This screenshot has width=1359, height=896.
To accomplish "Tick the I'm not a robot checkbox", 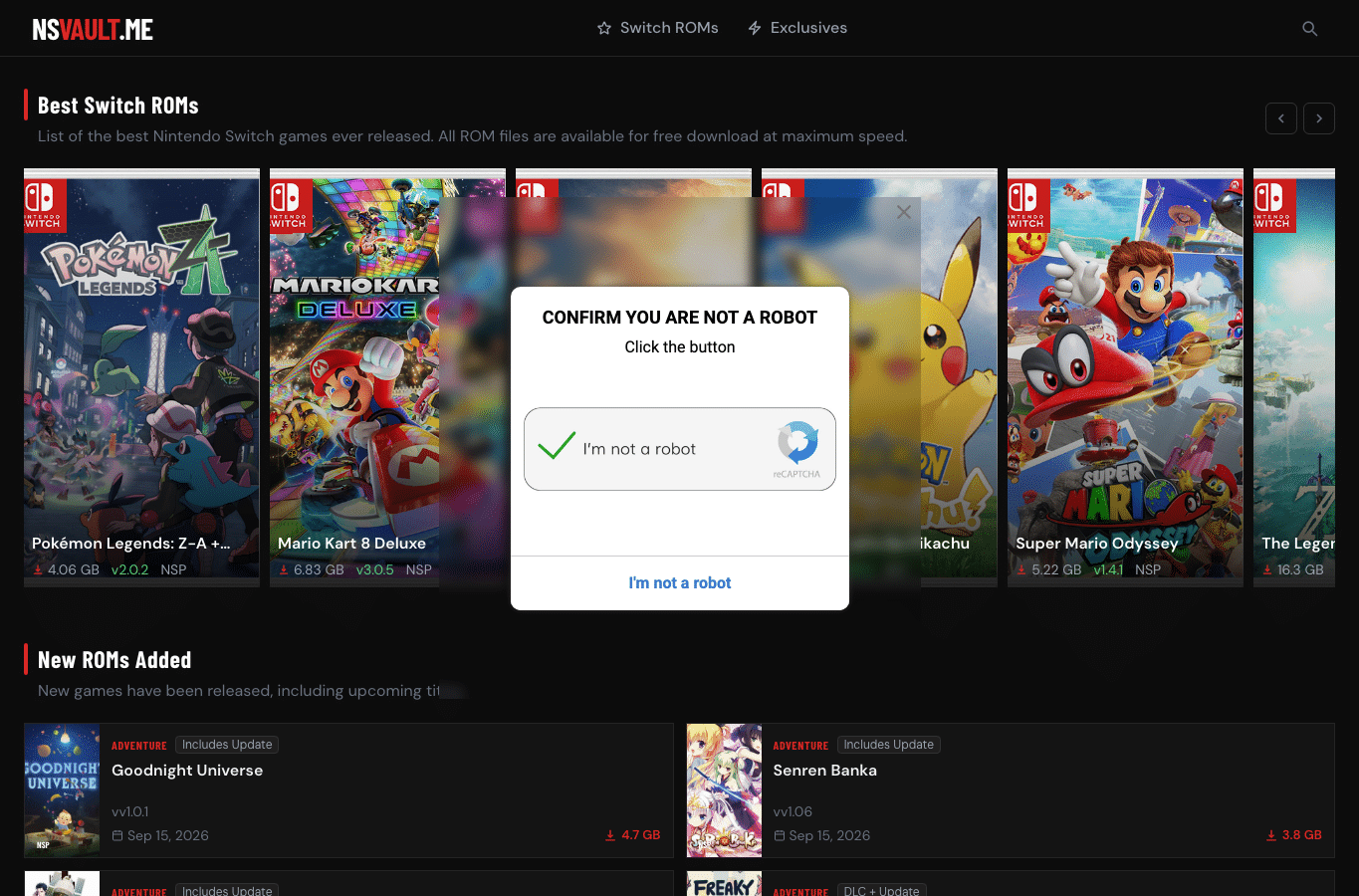I will tap(557, 445).
